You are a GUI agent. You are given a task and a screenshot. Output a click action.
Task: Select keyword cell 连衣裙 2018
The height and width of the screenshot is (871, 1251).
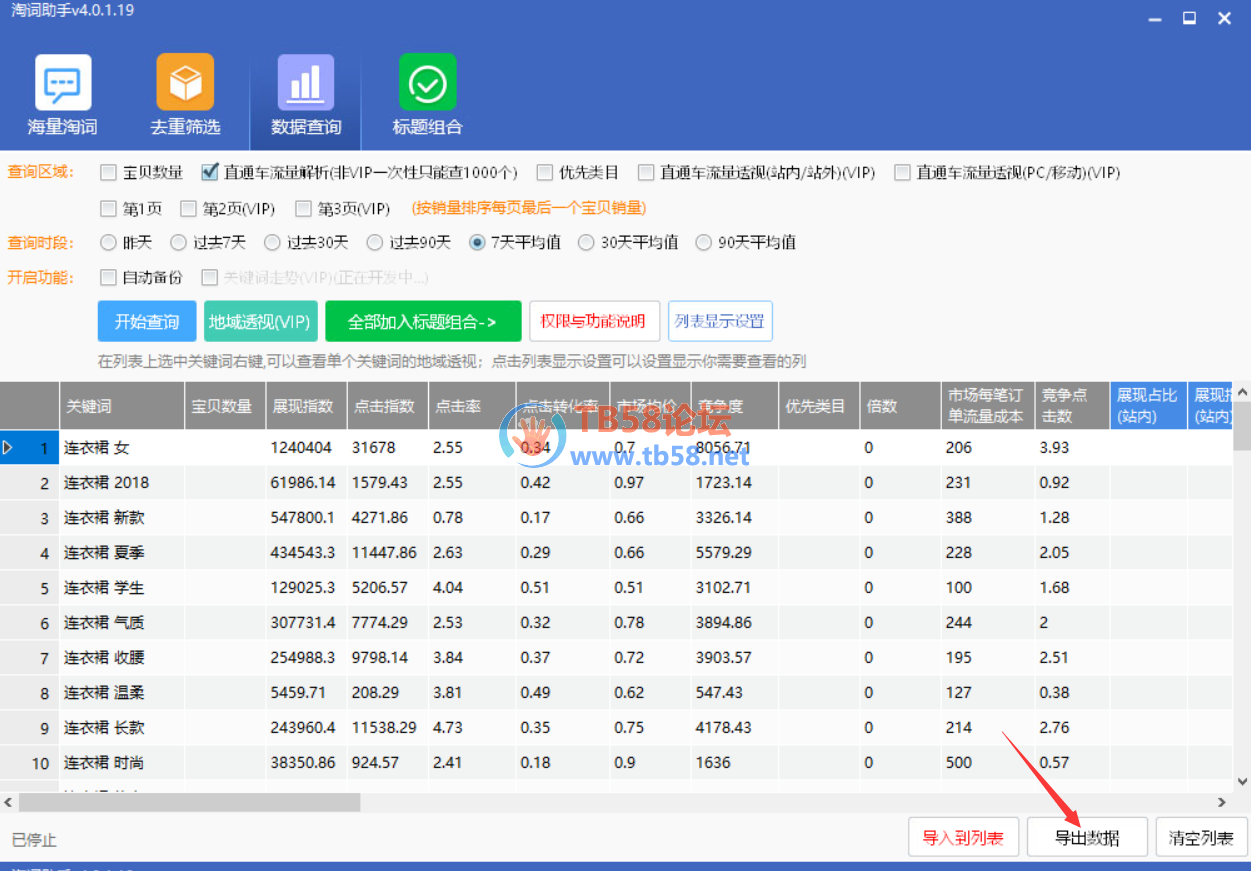(x=122, y=483)
